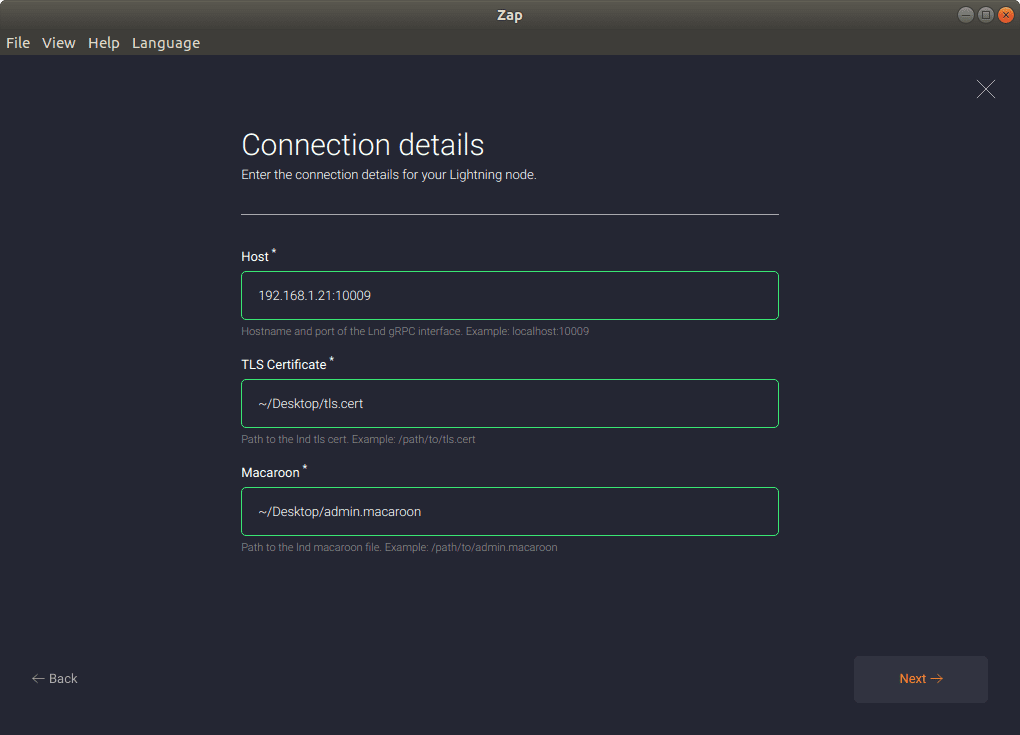The image size is (1020, 735).
Task: Click the Macaroon path input field
Action: tap(509, 511)
